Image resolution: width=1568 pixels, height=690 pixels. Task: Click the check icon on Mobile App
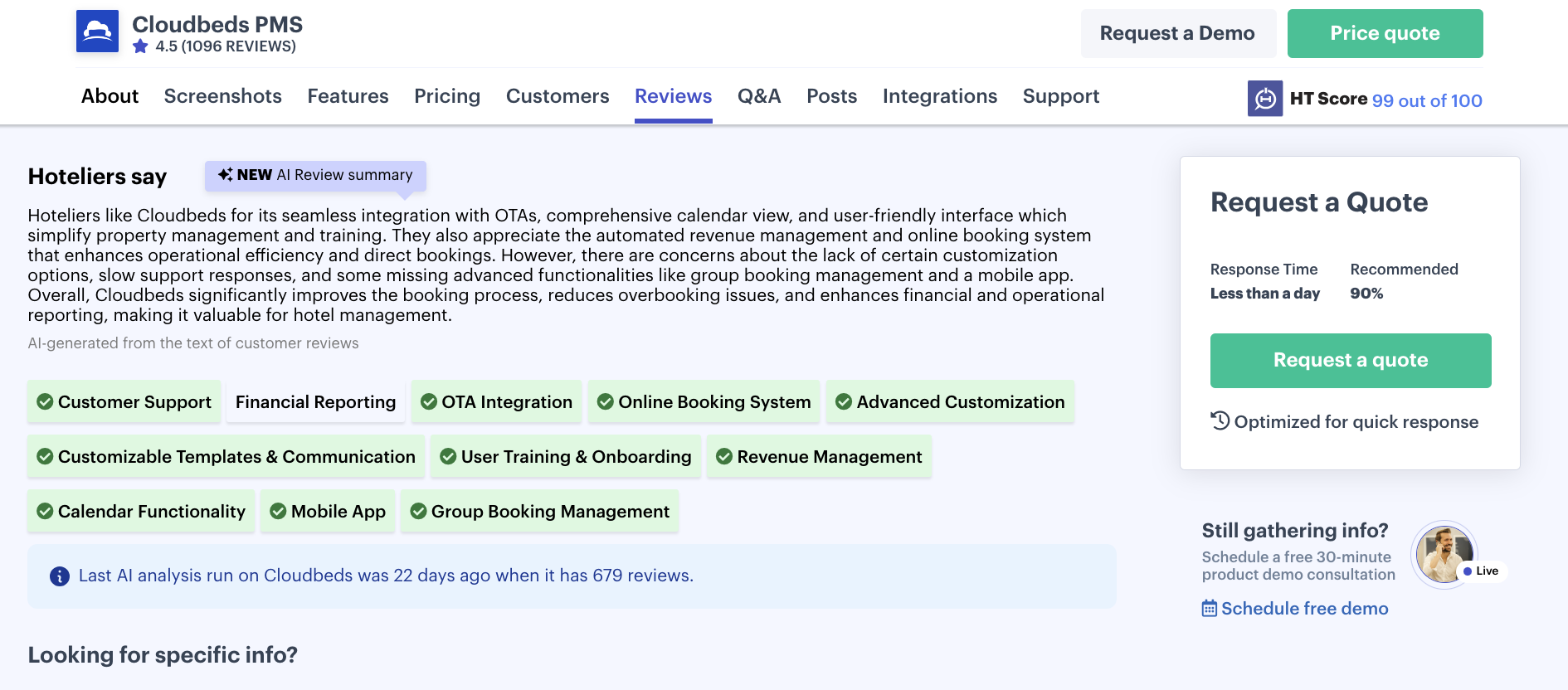(278, 512)
